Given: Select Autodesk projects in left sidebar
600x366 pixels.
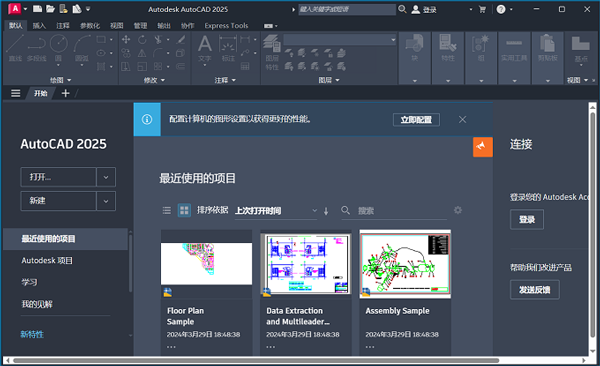Looking at the screenshot, I should coord(47,261).
